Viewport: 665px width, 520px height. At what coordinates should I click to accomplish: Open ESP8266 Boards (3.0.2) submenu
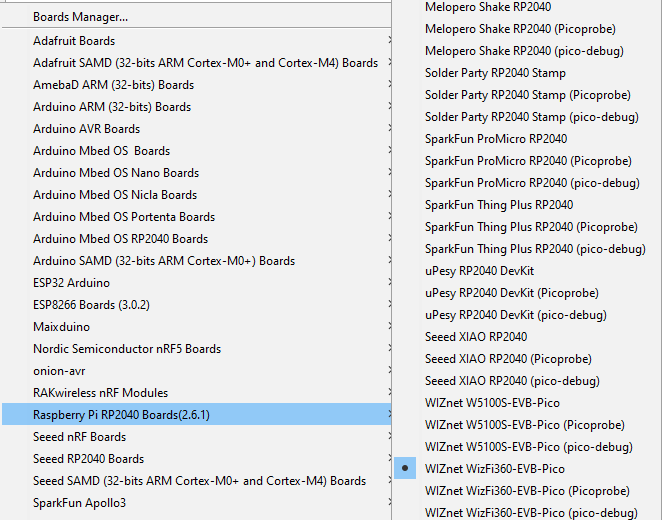(196, 305)
